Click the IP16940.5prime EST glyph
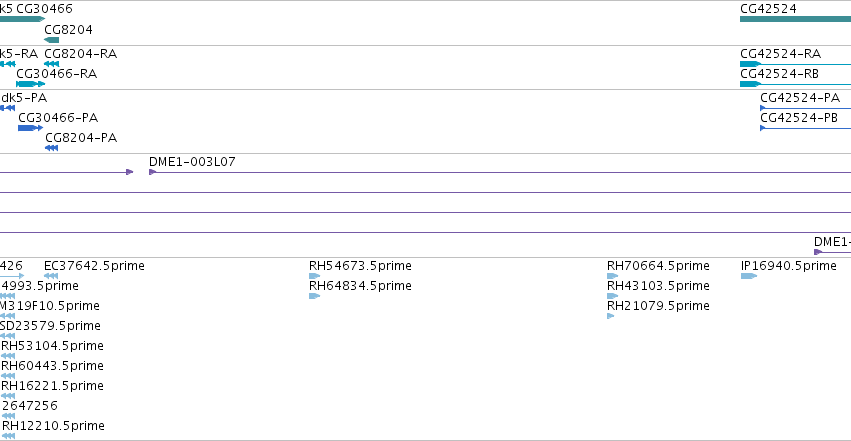The height and width of the screenshot is (441, 851). coord(749,276)
